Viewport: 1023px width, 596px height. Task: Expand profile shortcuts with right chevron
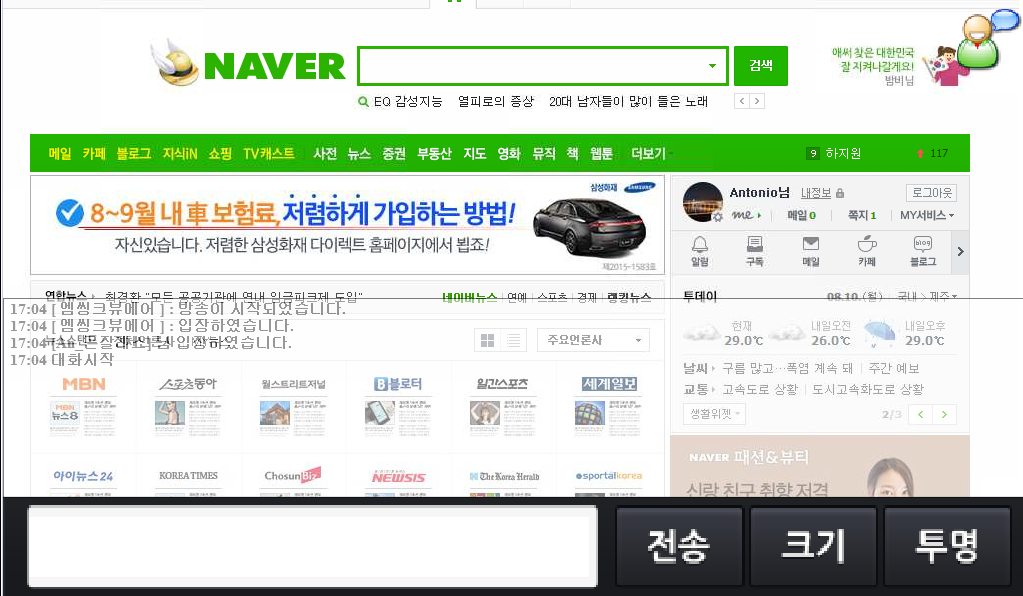(x=960, y=252)
